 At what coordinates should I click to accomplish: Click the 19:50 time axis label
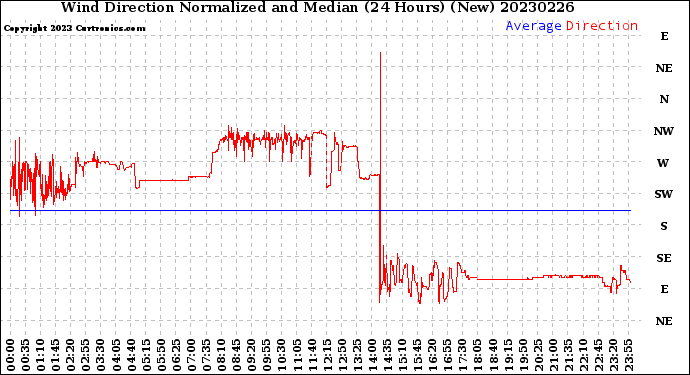coord(523,355)
